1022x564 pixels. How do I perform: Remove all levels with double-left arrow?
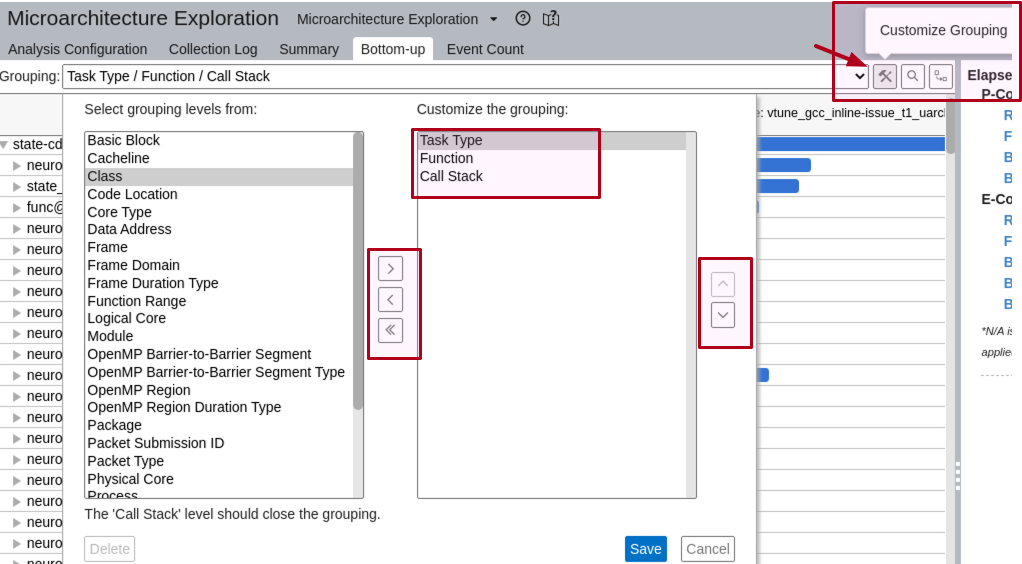(390, 330)
